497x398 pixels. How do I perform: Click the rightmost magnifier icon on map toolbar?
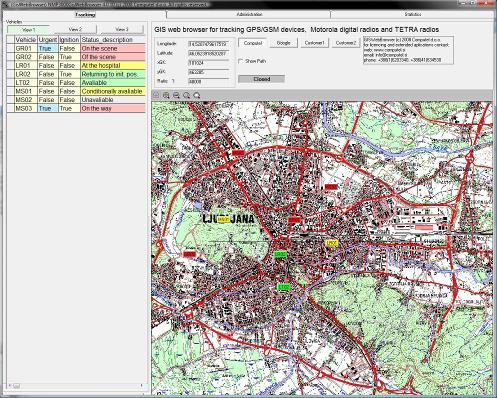(x=197, y=95)
